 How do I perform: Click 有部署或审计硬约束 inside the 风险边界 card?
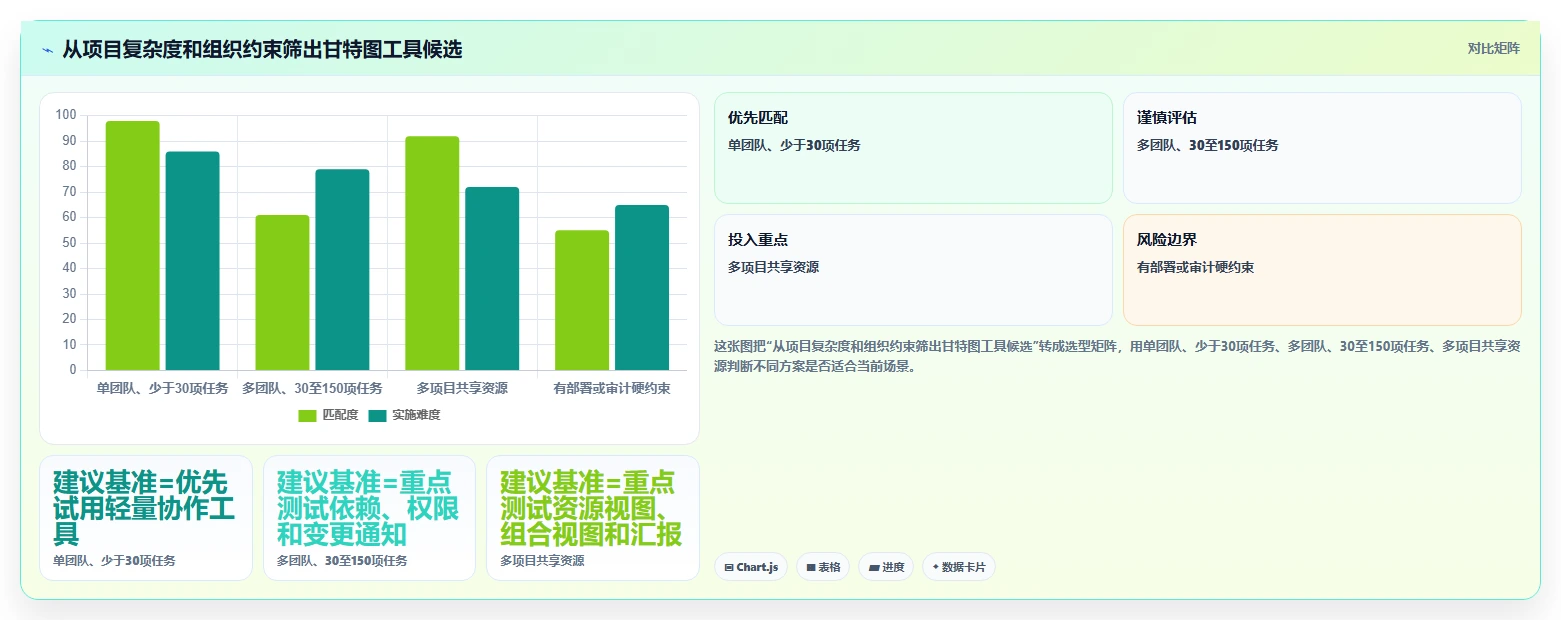[x=1195, y=267]
